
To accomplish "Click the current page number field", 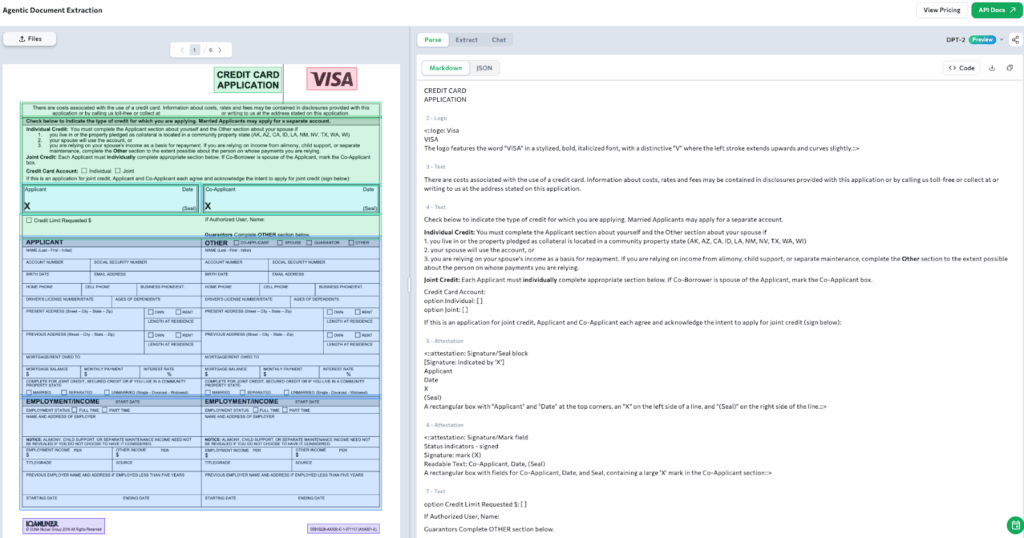I will tap(196, 49).
